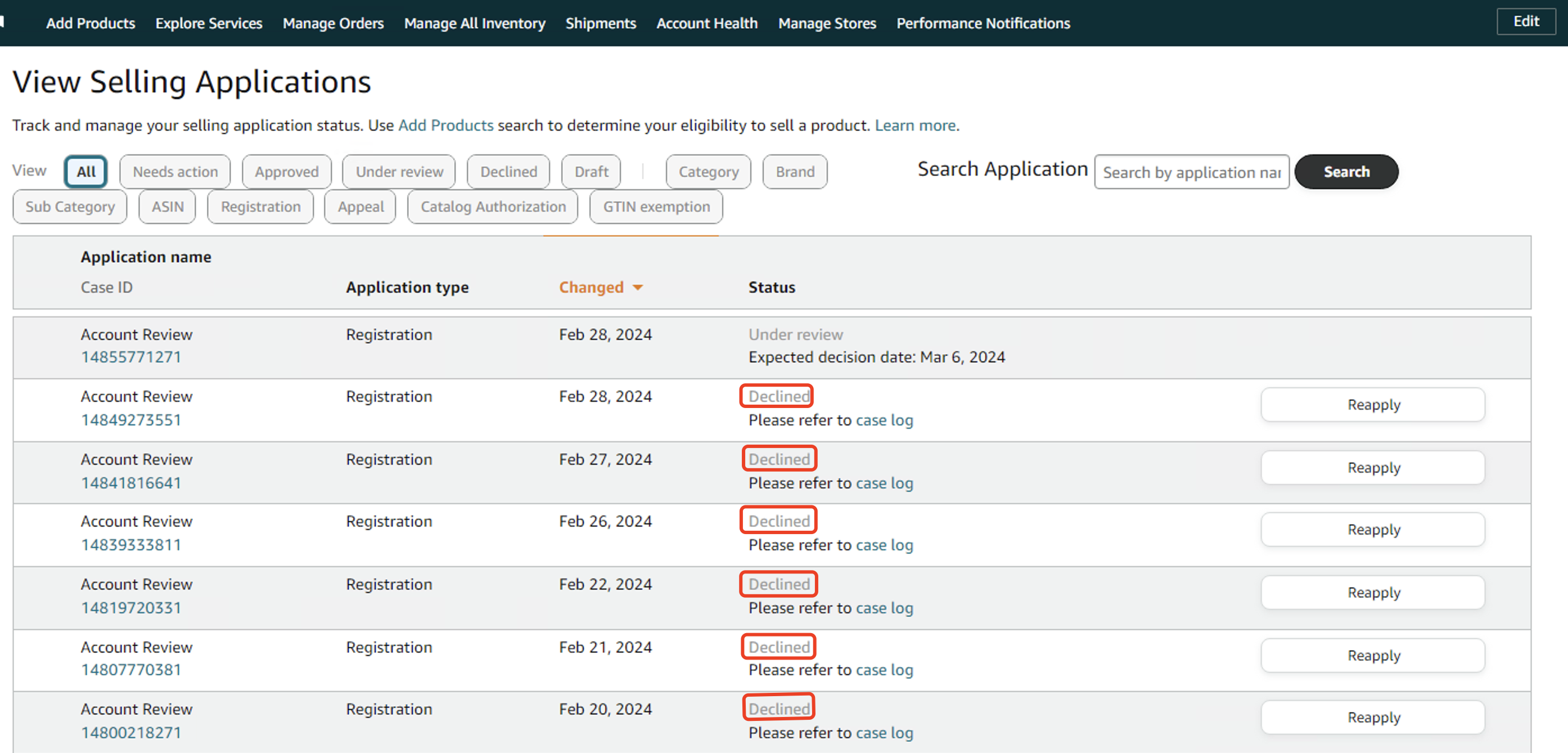Click the bookmark flag icon at far left of navigation
Screen dimensions: 1568x753
tap(2, 22)
